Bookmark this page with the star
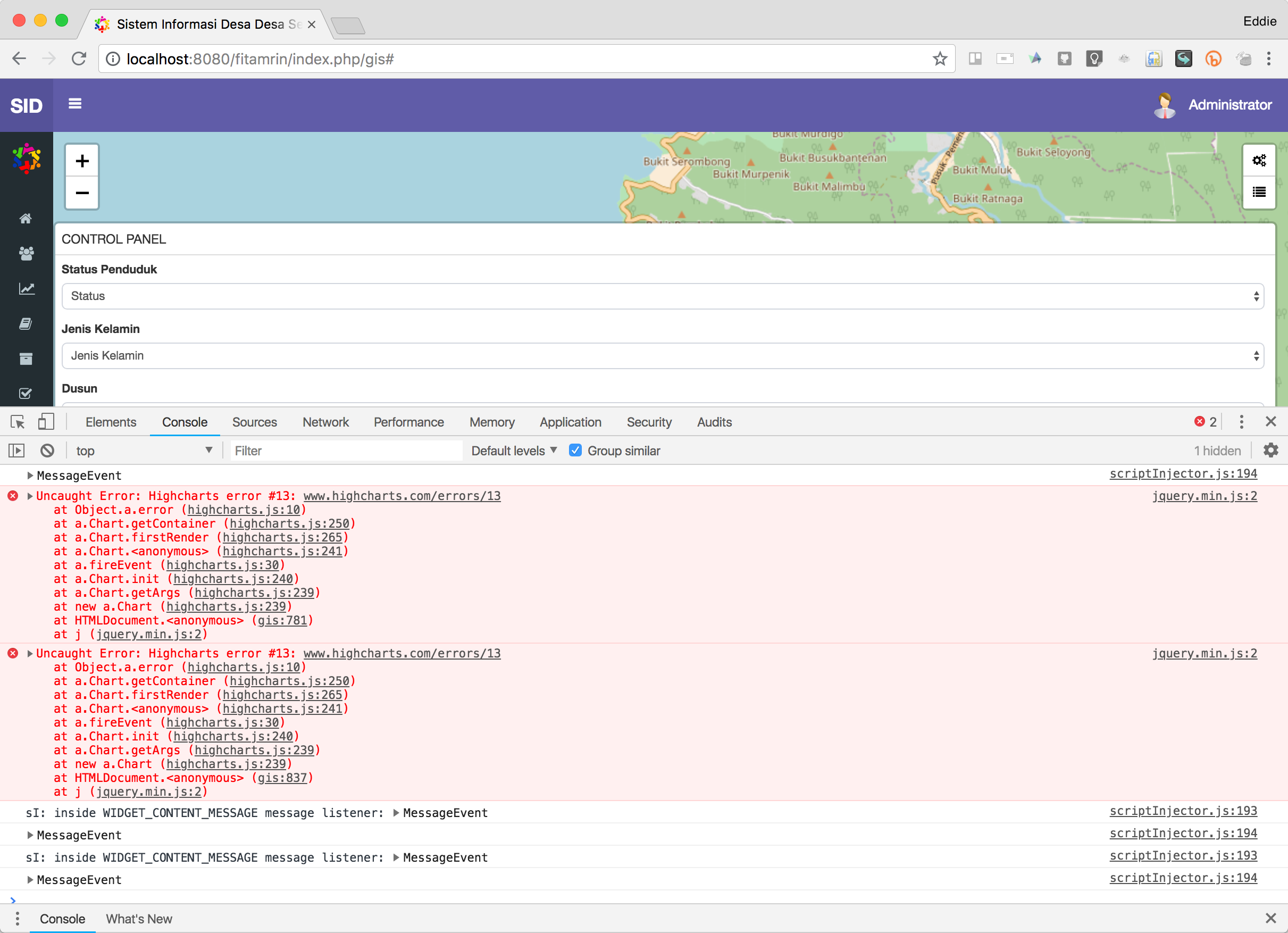Viewport: 1288px width, 933px height. (x=939, y=59)
